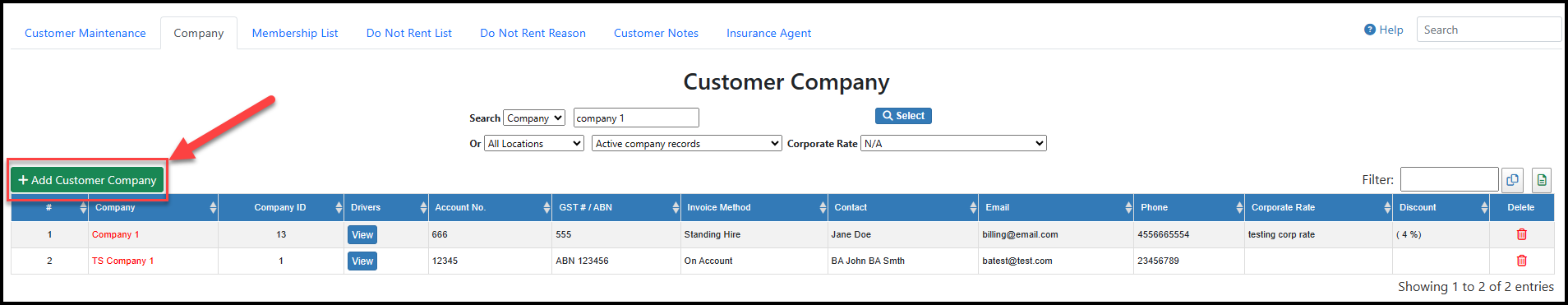
Task: Open the Do Not Rent Reason tab
Action: (533, 33)
